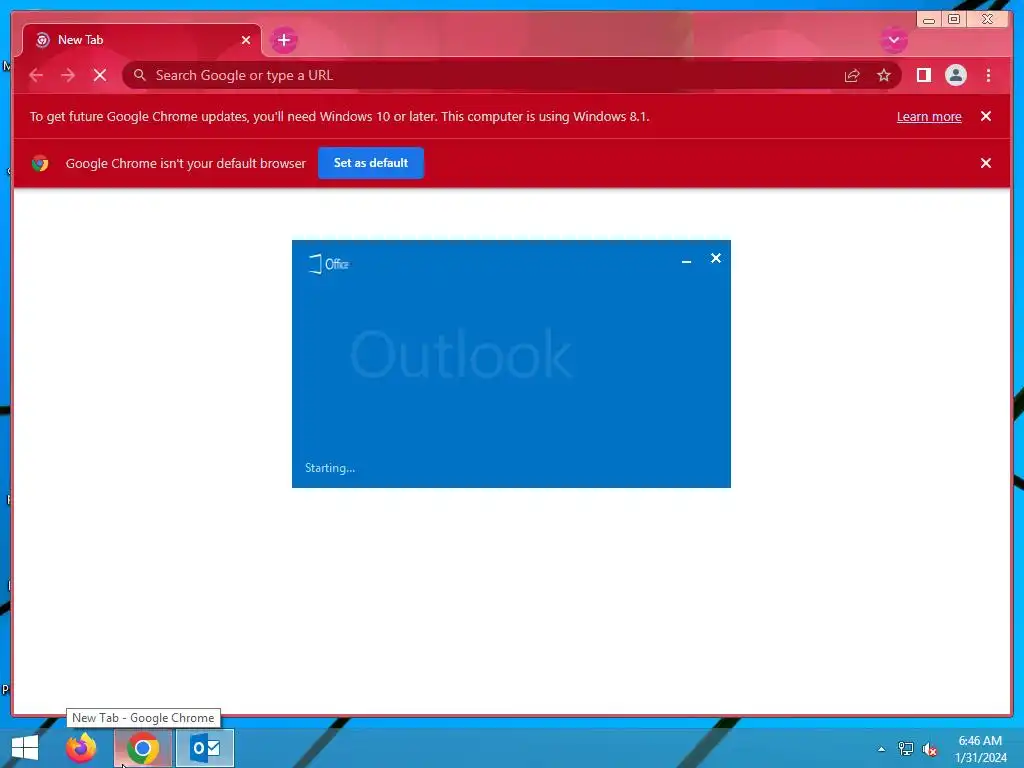The image size is (1024, 768).
Task: Select the New Tab browser tab
Action: [x=142, y=40]
